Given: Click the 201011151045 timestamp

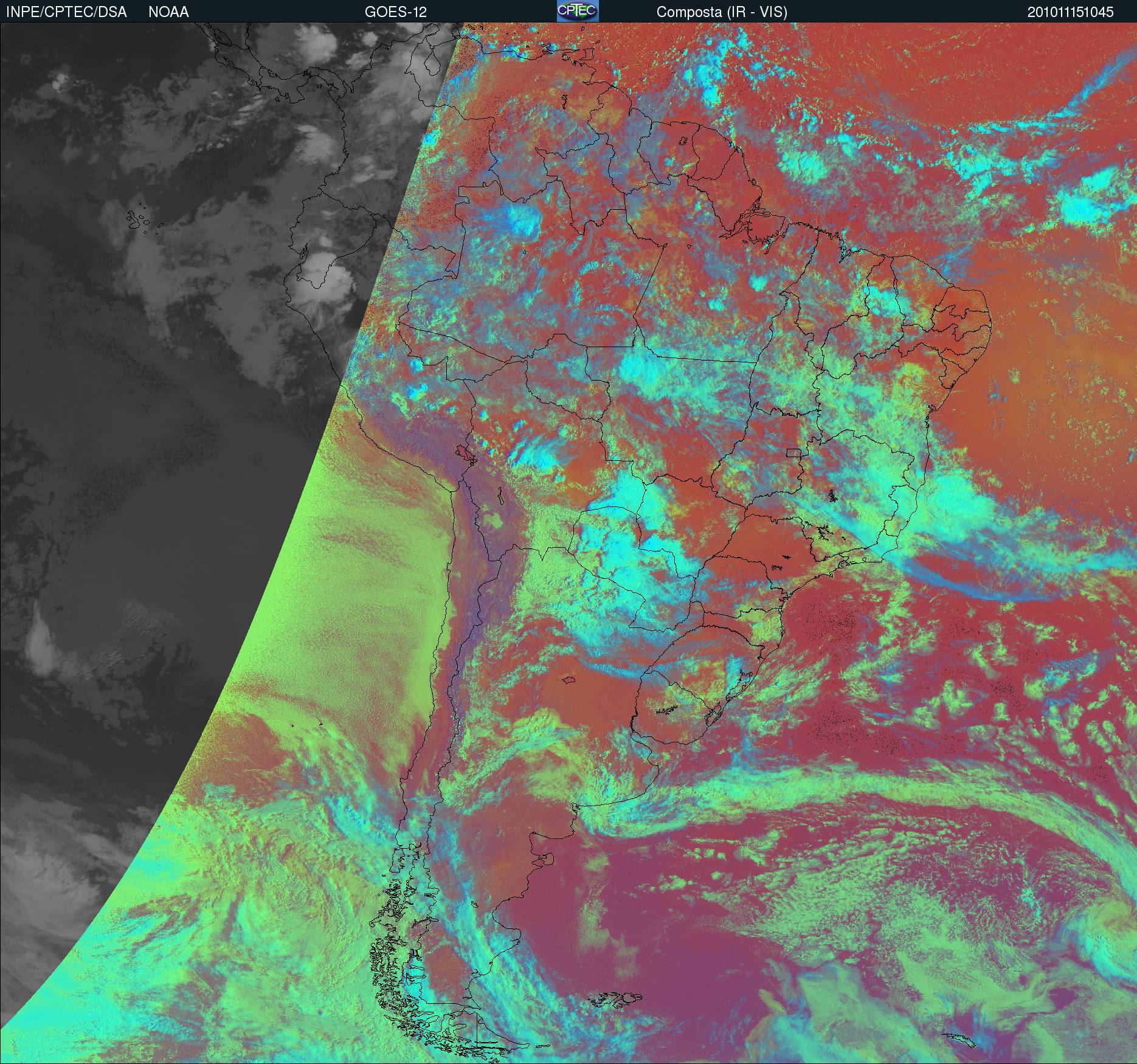Looking at the screenshot, I should (1071, 12).
